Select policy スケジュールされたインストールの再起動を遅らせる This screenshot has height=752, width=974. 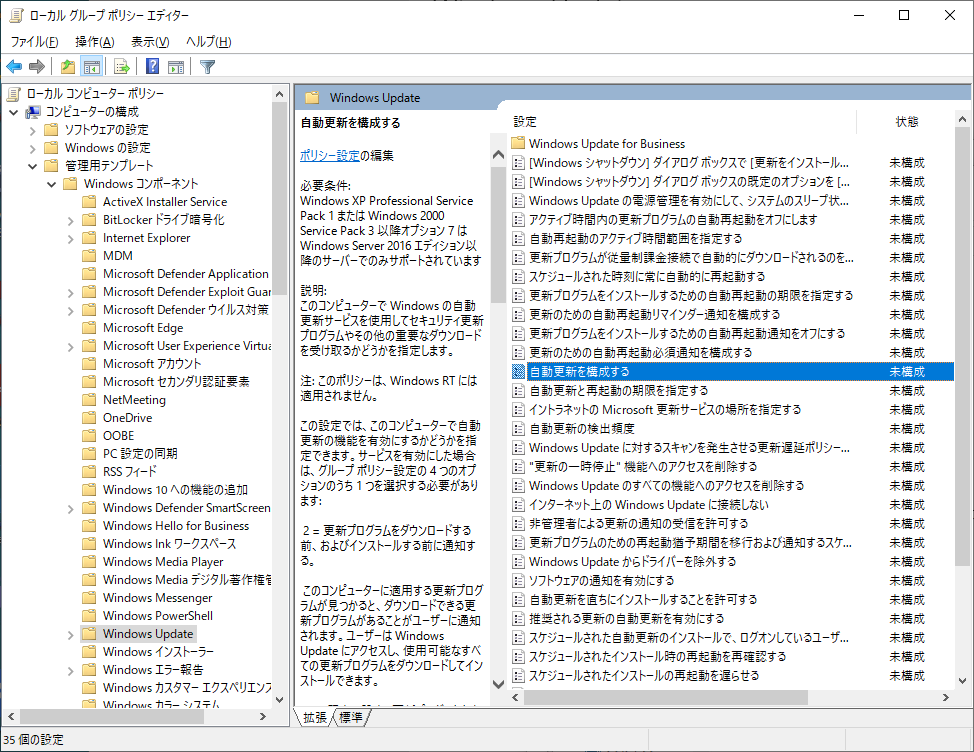pos(644,676)
